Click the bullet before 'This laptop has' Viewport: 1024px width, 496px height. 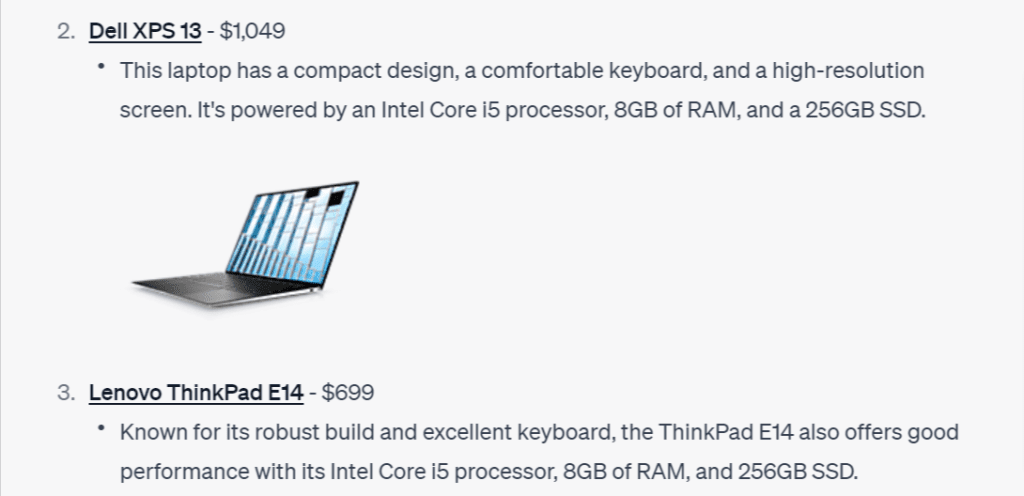pyautogui.click(x=101, y=66)
